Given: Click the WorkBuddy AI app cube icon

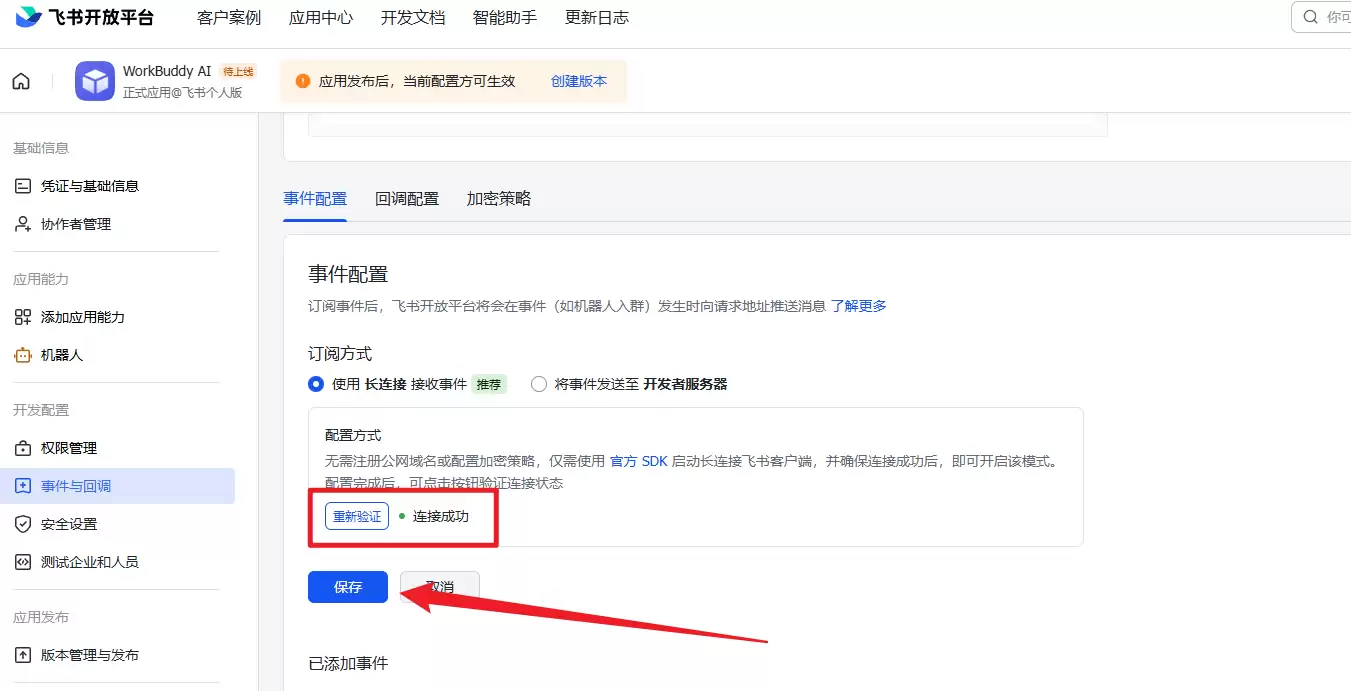Looking at the screenshot, I should (95, 81).
